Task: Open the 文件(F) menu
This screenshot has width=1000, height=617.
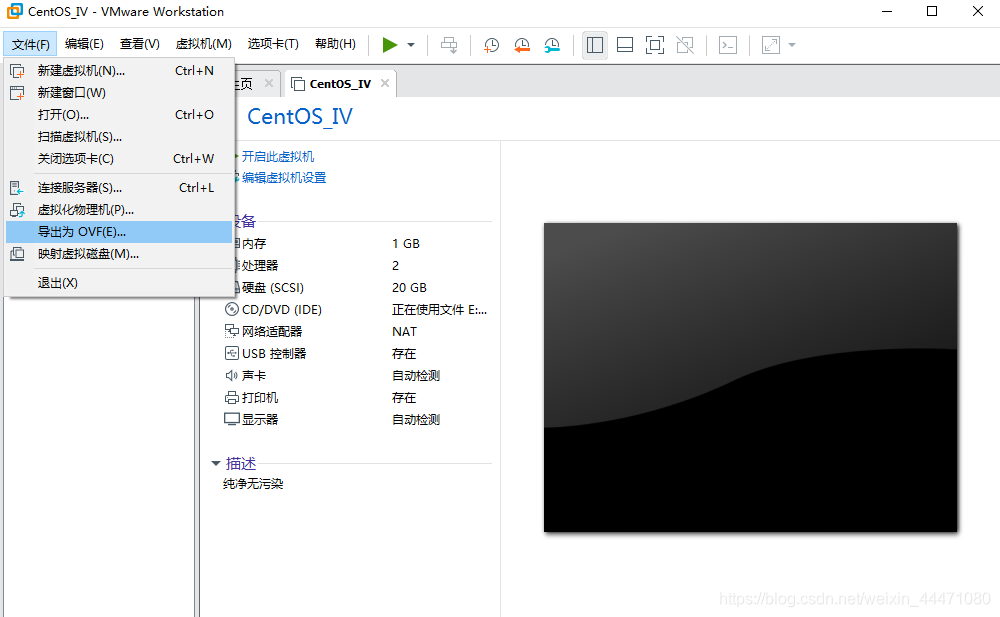Action: coord(30,44)
